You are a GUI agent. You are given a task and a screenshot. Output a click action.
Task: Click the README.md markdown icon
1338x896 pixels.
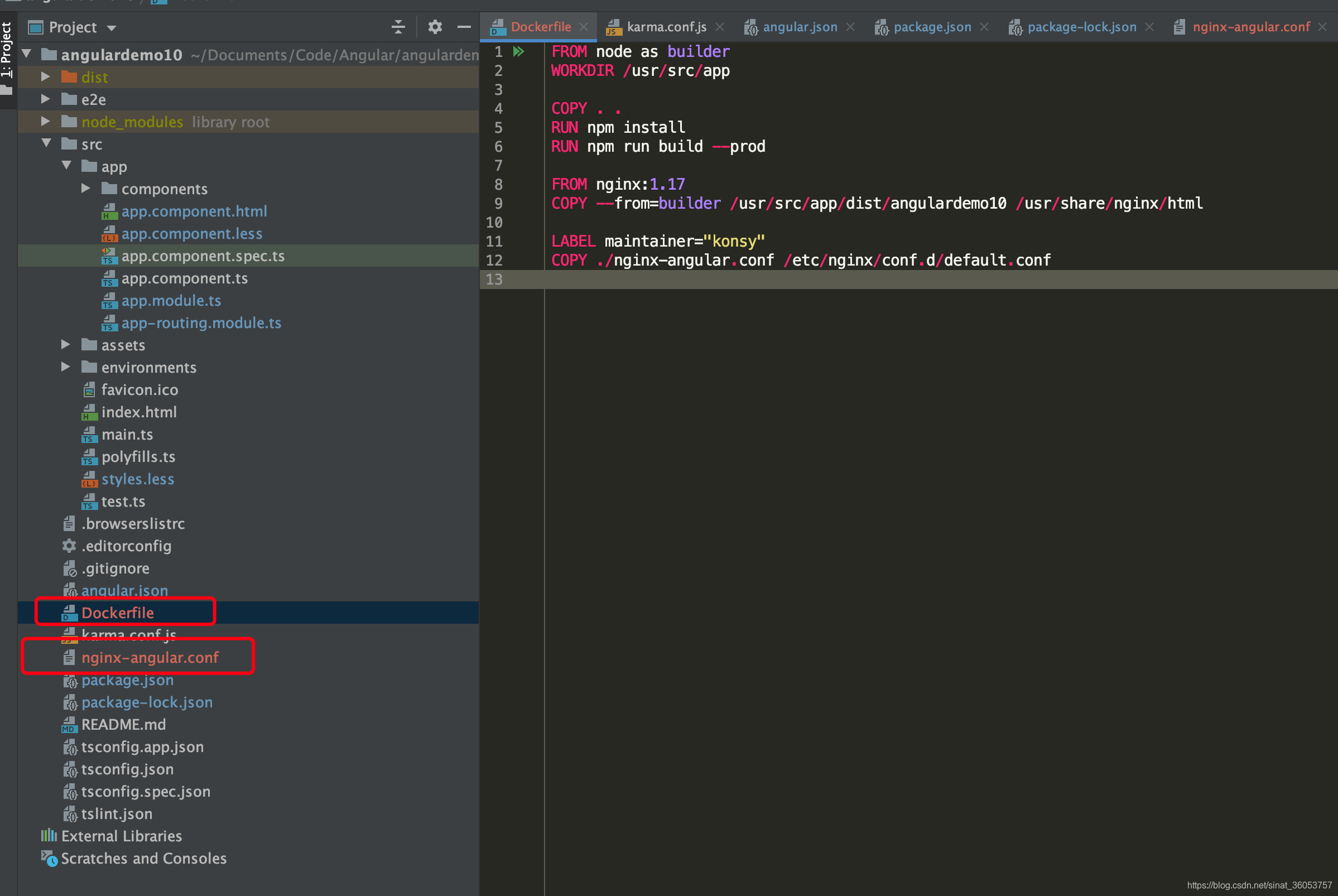click(69, 725)
